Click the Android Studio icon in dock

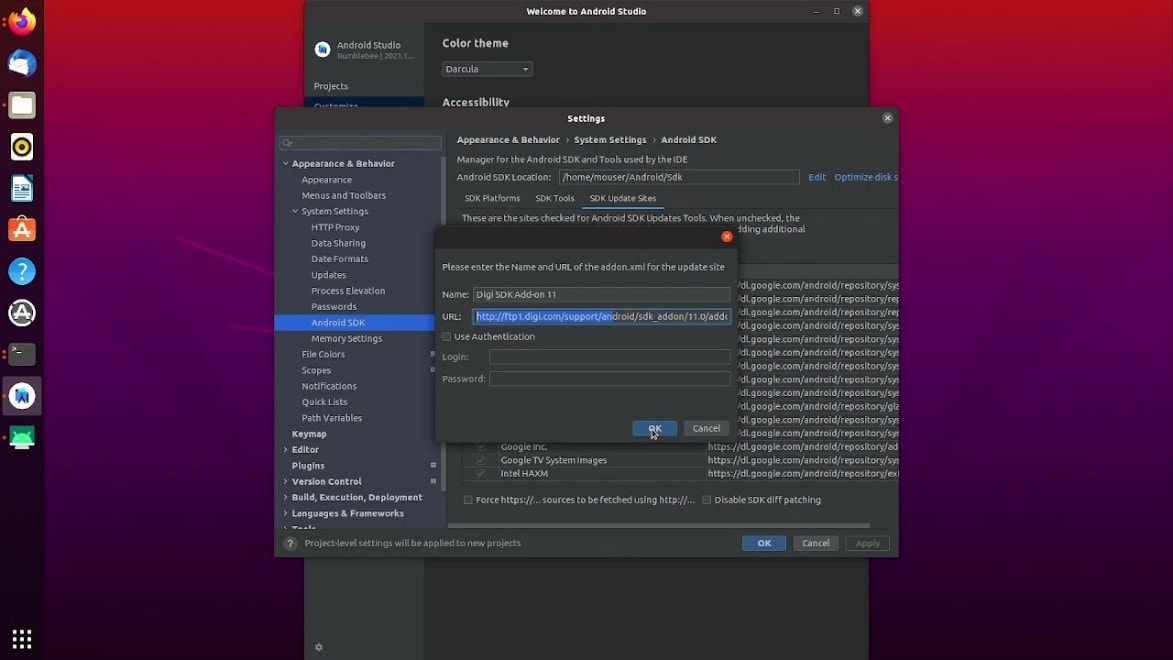[22, 396]
